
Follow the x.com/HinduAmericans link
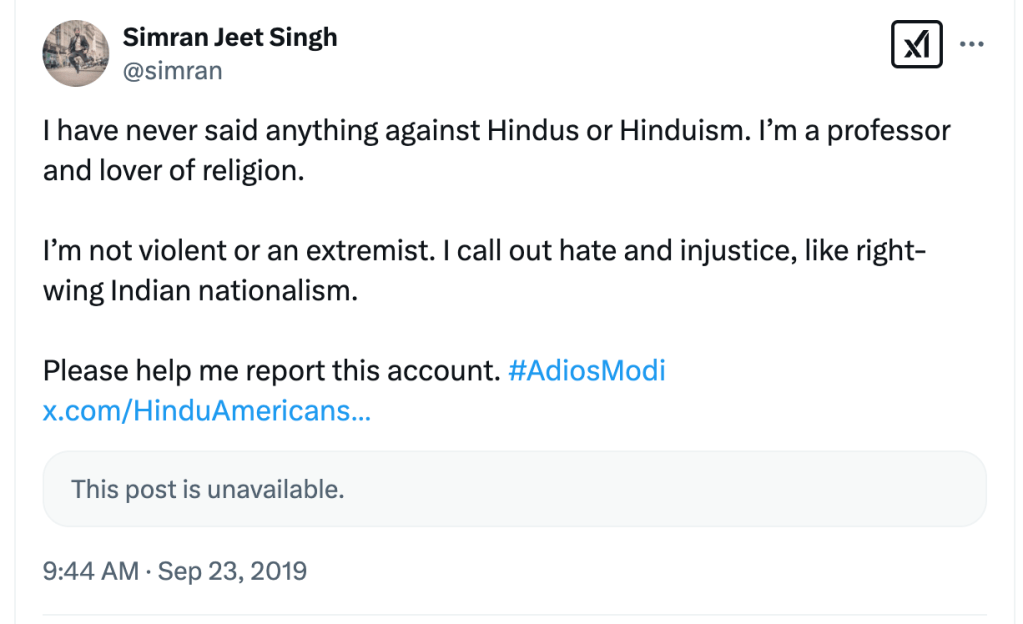[x=206, y=411]
